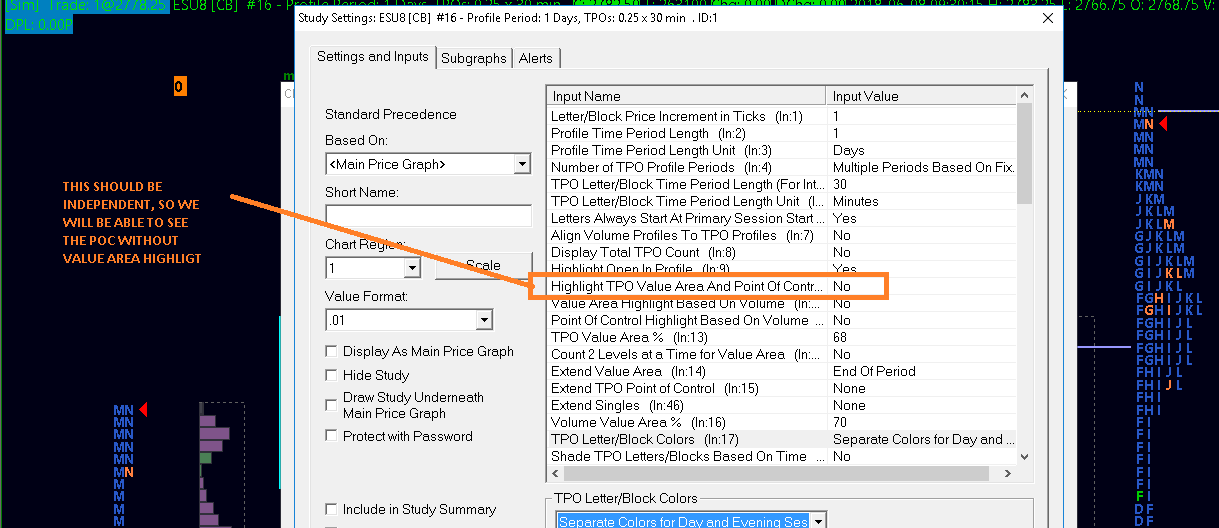Screen dimensions: 1219x528
Task: Open the Value Format dropdown
Action: [484, 320]
